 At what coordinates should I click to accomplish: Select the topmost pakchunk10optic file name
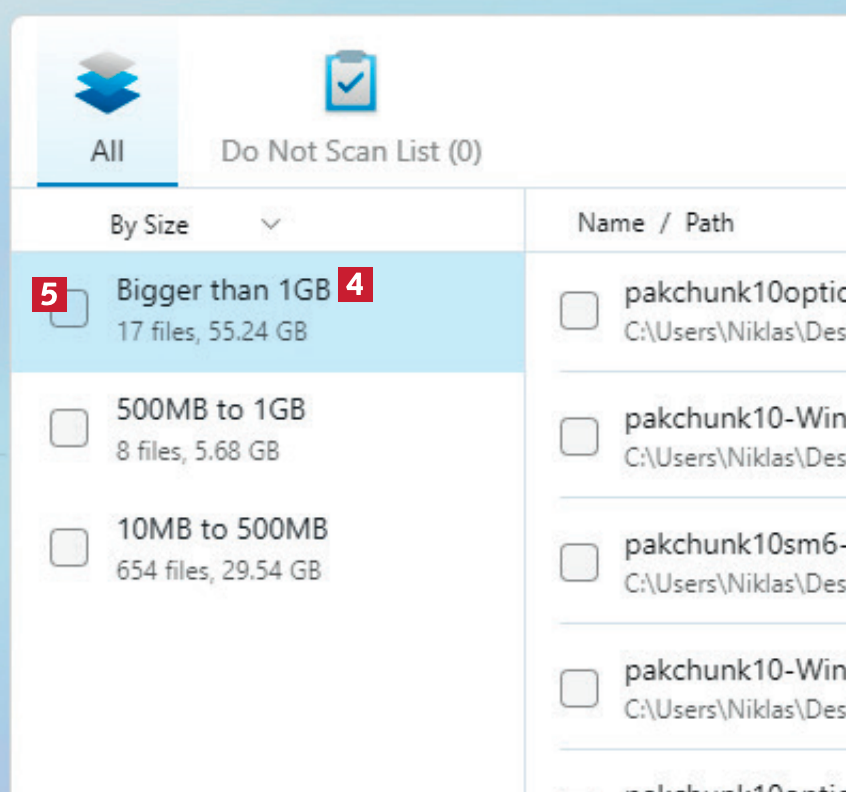click(x=734, y=293)
